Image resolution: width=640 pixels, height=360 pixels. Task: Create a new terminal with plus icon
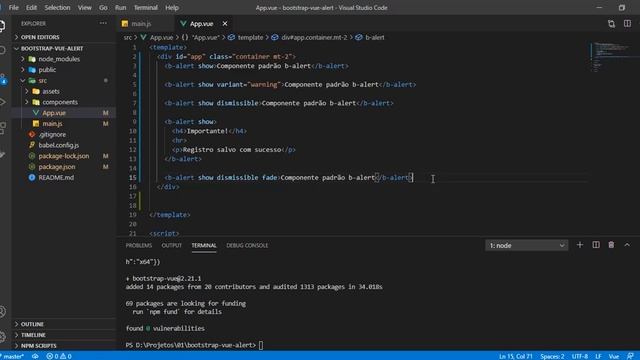point(580,245)
